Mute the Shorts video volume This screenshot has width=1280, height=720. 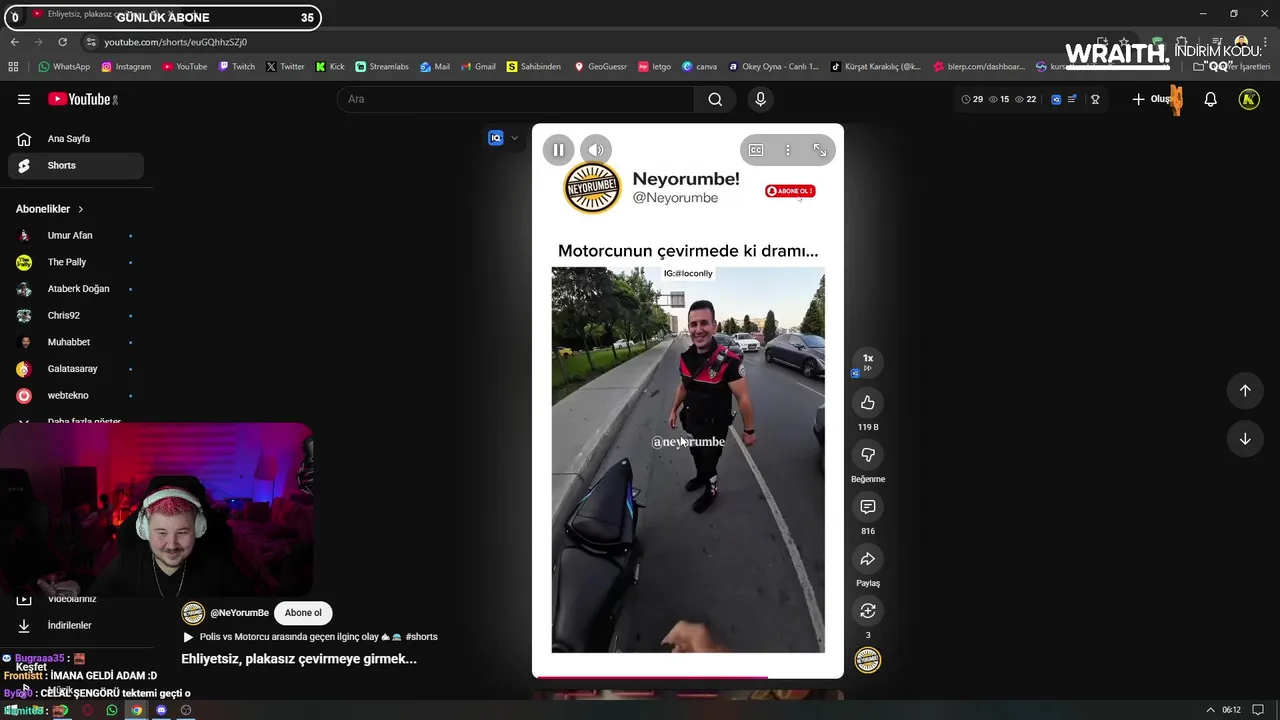[596, 150]
